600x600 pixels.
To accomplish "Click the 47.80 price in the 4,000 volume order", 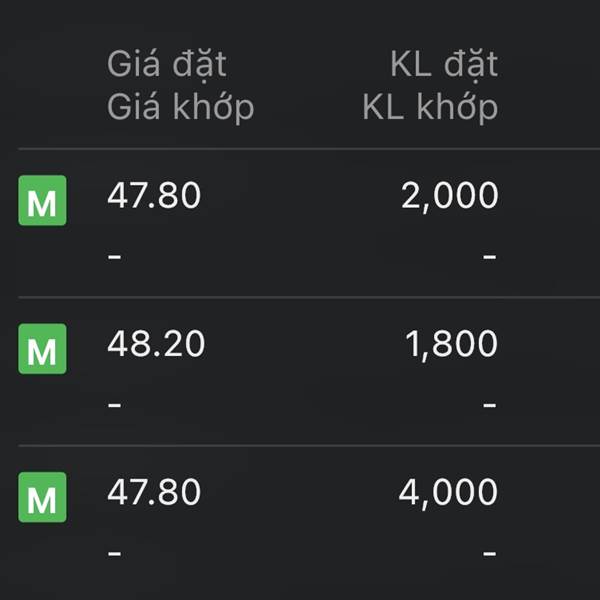I will (154, 492).
